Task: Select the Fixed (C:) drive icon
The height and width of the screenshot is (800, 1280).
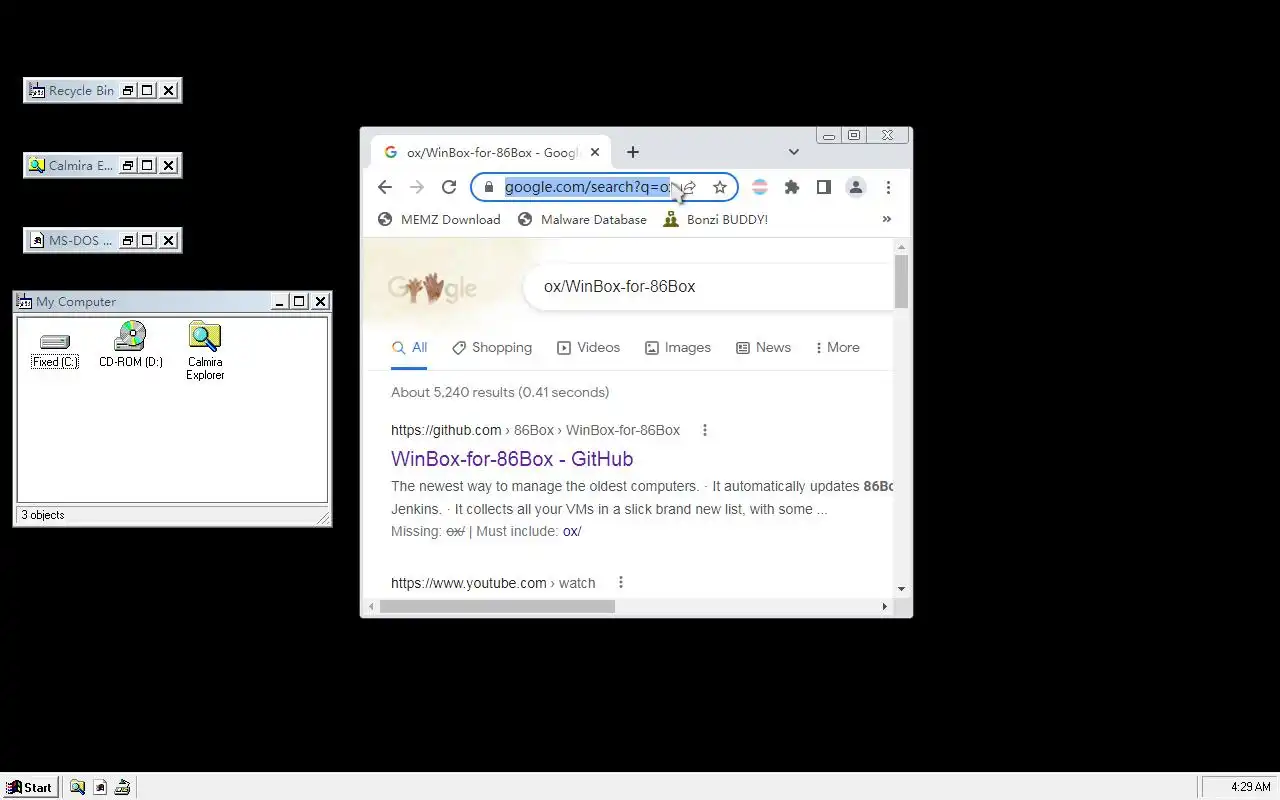Action: (55, 350)
